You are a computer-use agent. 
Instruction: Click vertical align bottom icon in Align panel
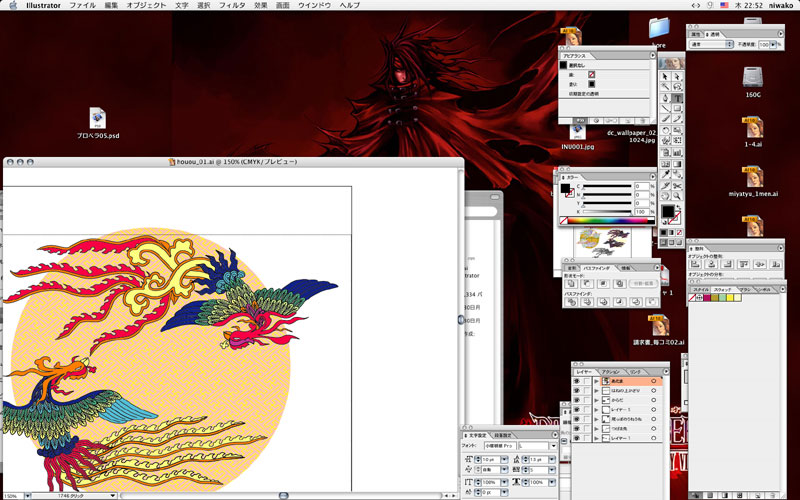(776, 264)
